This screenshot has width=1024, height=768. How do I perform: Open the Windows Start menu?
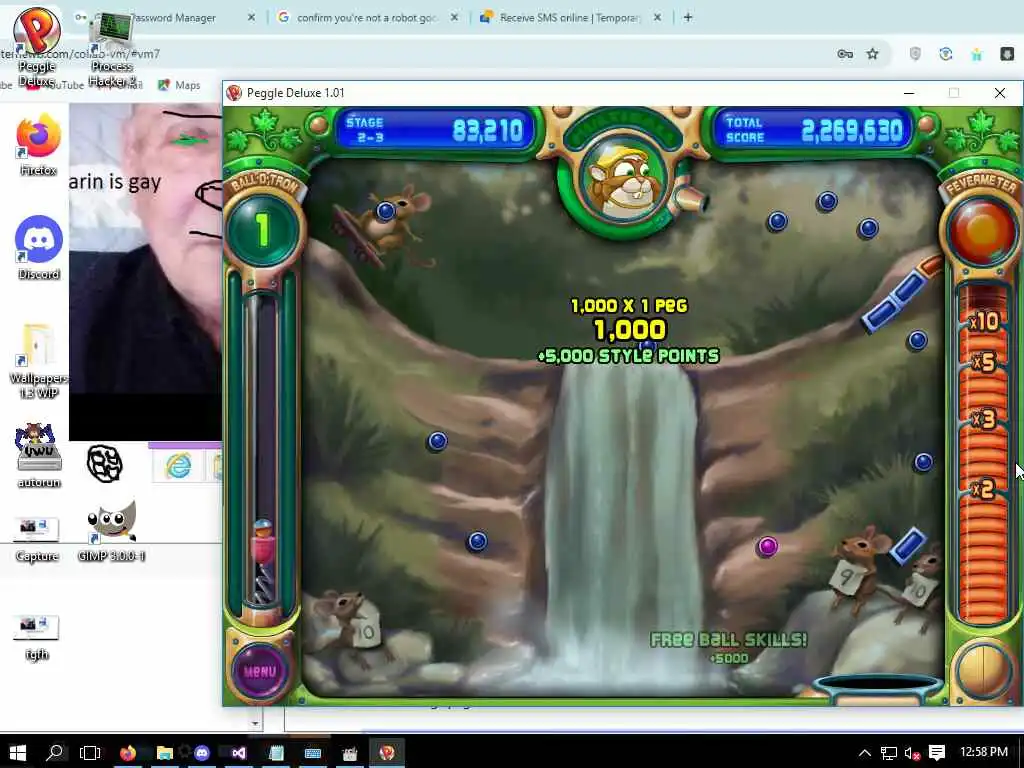pyautogui.click(x=18, y=753)
